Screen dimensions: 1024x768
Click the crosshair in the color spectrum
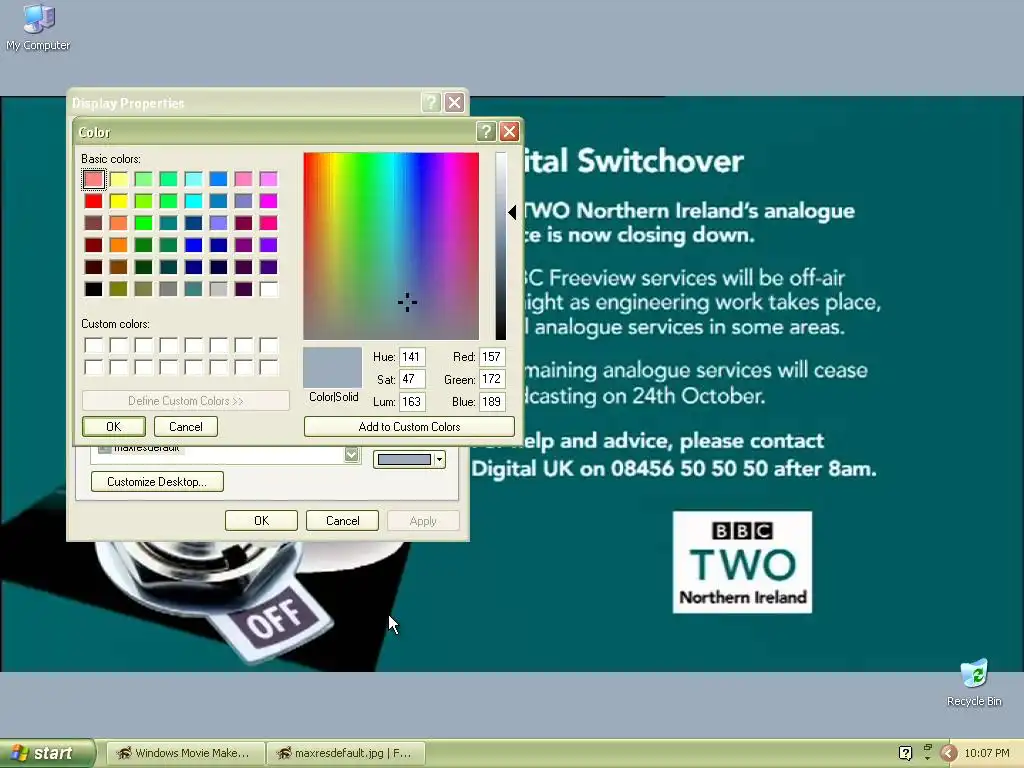coord(407,302)
